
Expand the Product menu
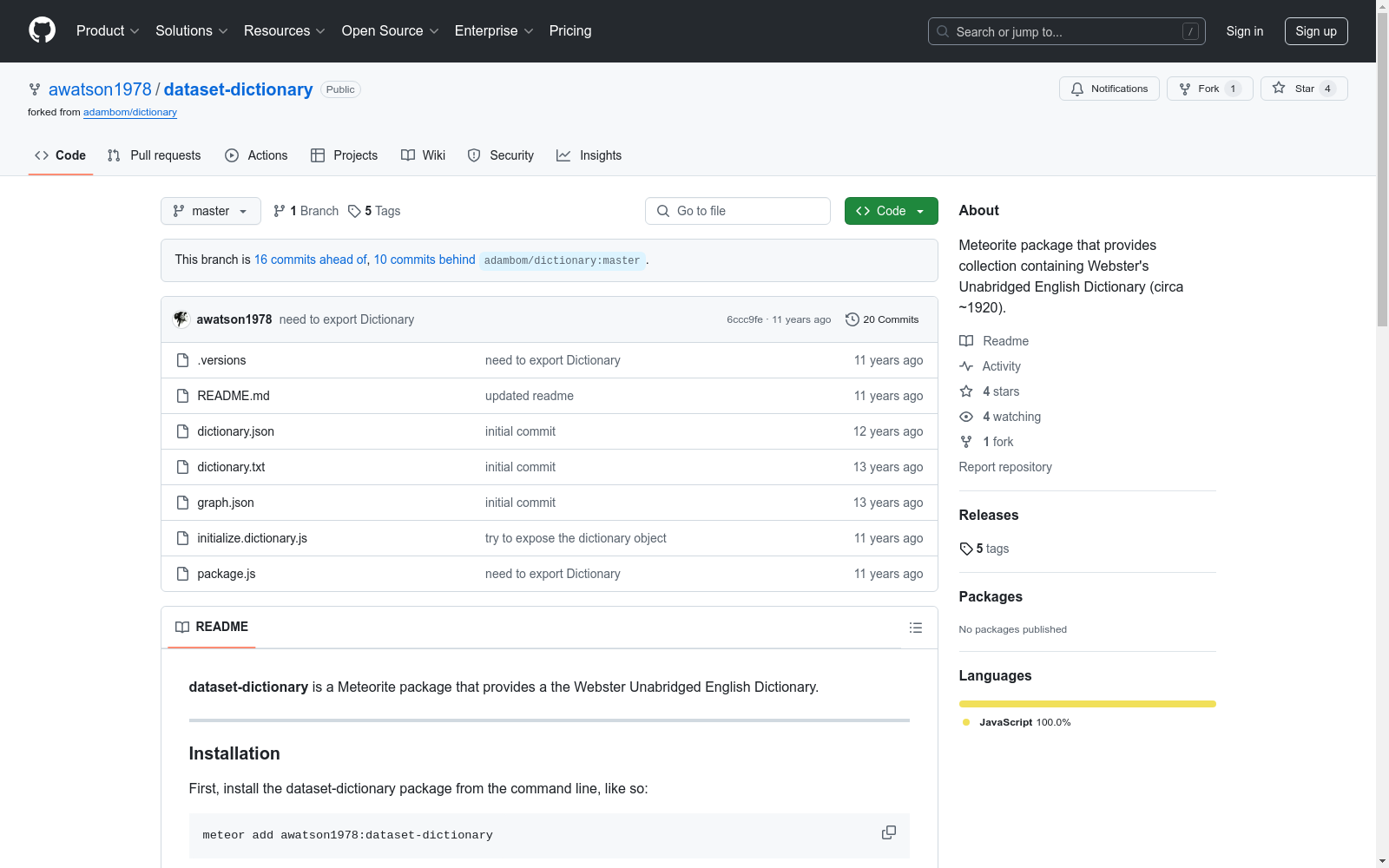[108, 31]
